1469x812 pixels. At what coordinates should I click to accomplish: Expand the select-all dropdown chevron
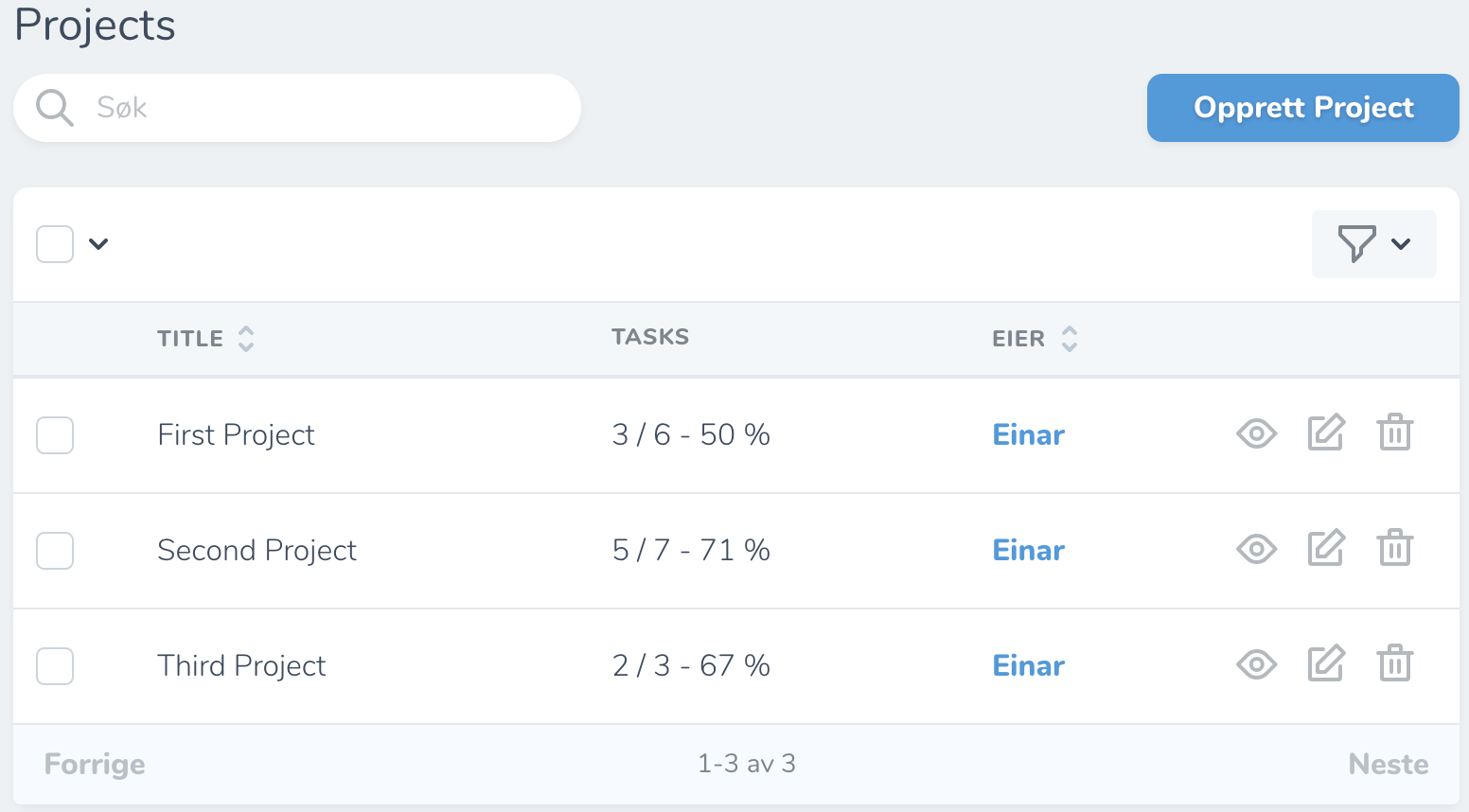[x=98, y=244]
